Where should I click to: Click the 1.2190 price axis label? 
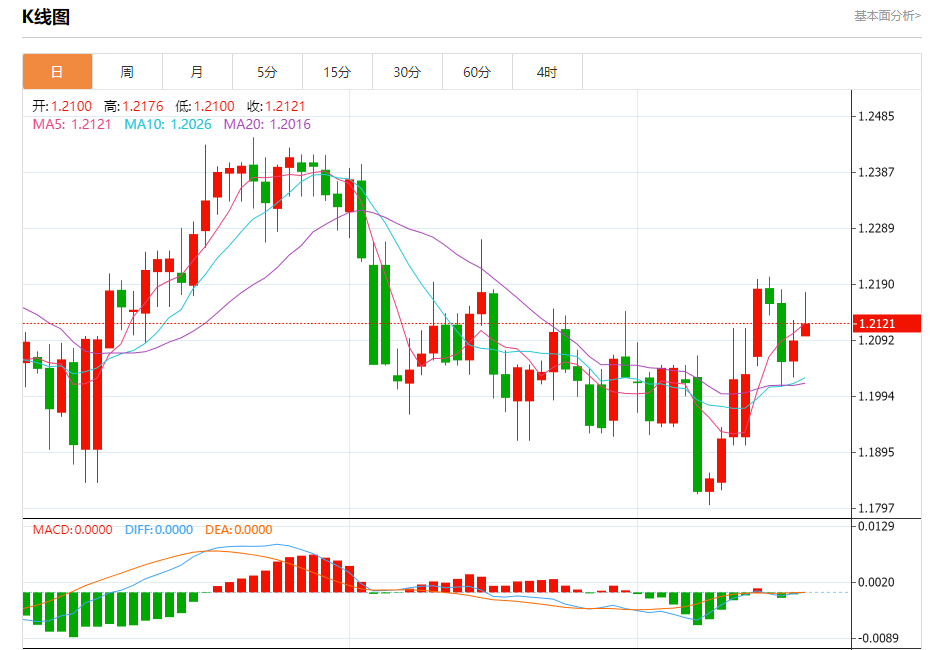[x=876, y=284]
